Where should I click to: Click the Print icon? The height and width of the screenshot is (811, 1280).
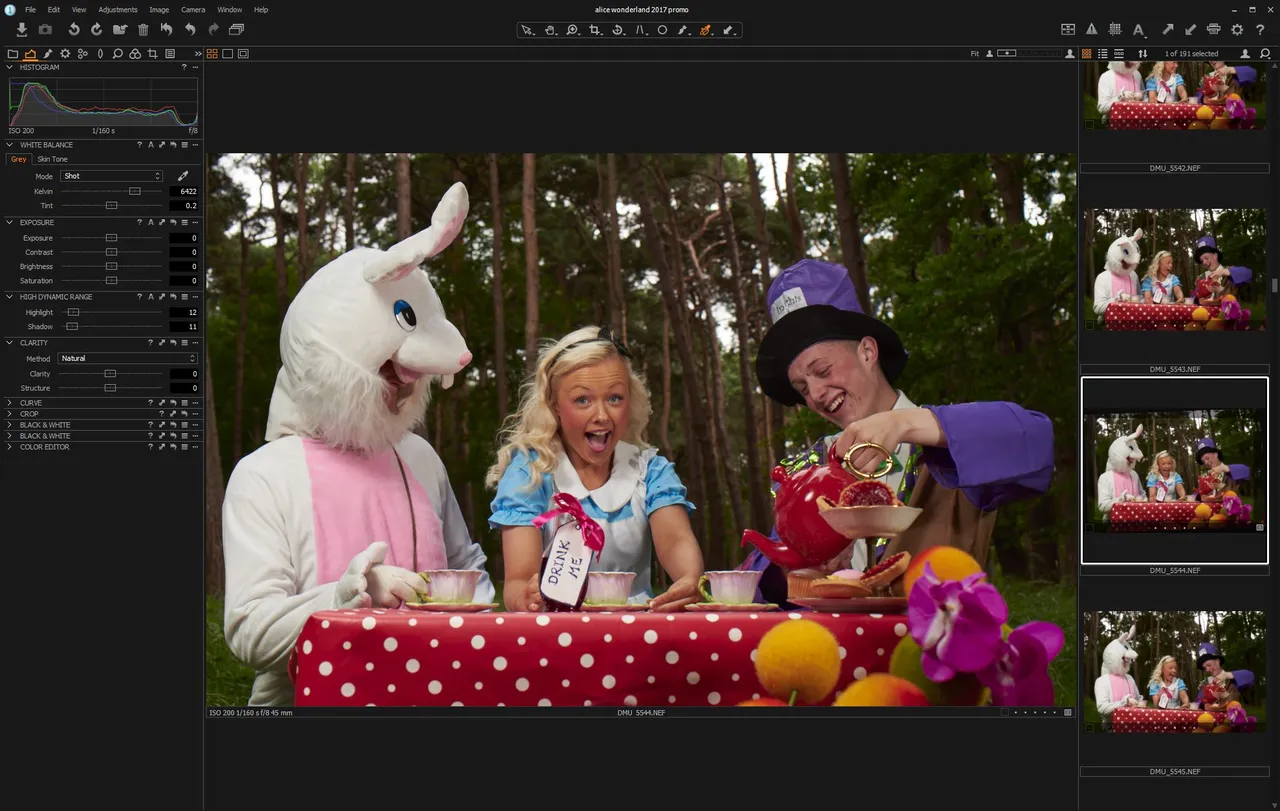pyautogui.click(x=1213, y=30)
